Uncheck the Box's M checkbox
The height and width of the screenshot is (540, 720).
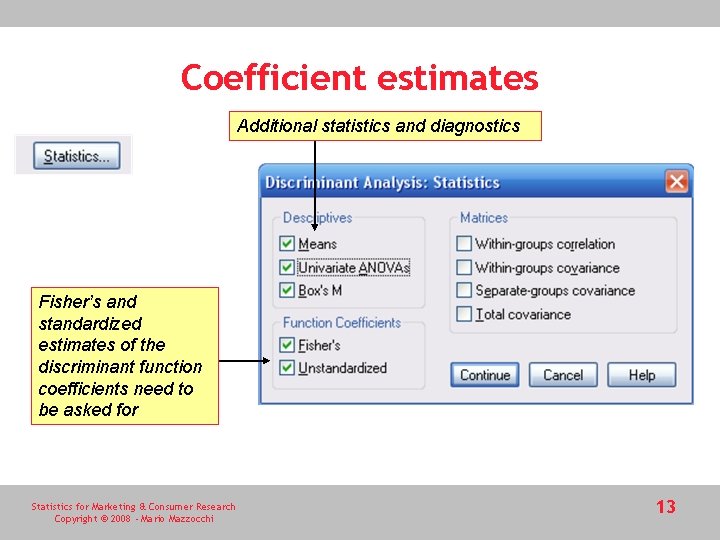click(287, 290)
